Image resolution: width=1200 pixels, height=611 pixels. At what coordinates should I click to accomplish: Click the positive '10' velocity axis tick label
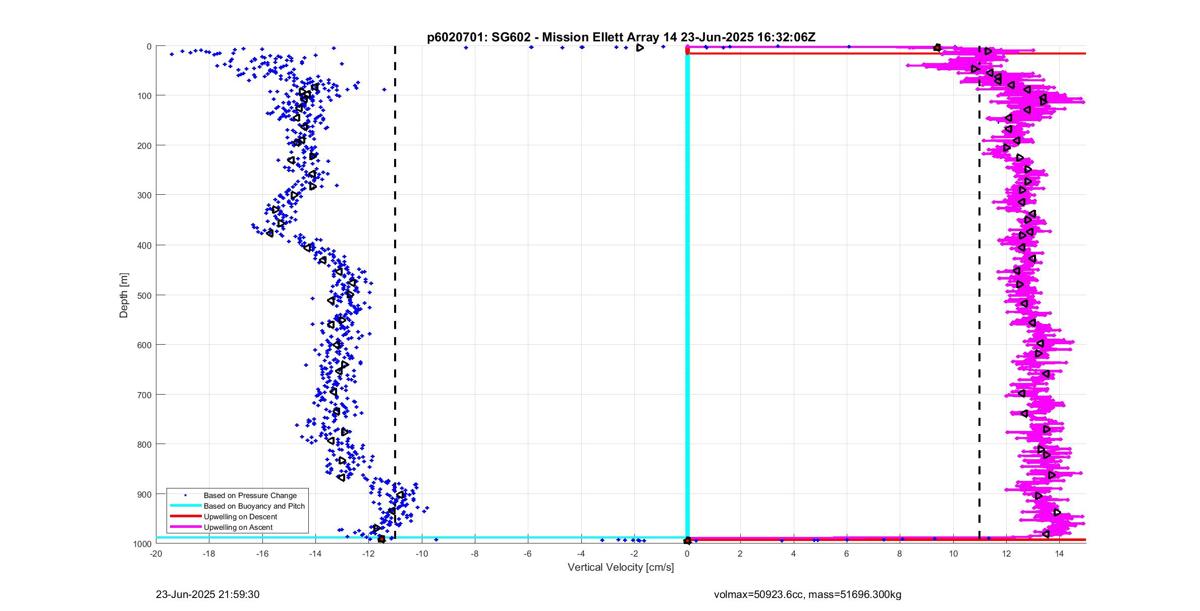click(x=953, y=553)
